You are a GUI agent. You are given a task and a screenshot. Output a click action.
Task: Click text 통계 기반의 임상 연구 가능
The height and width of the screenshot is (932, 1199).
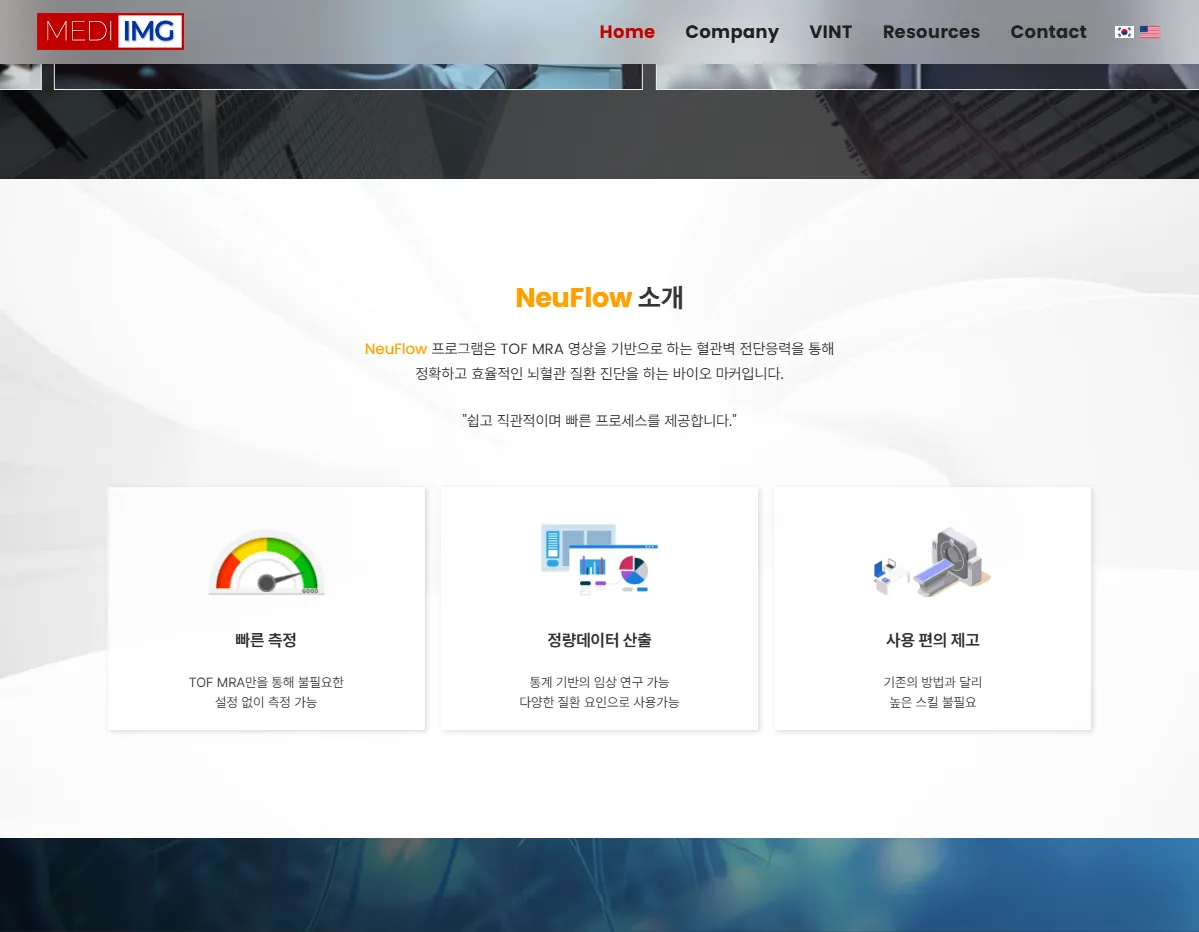tap(600, 682)
